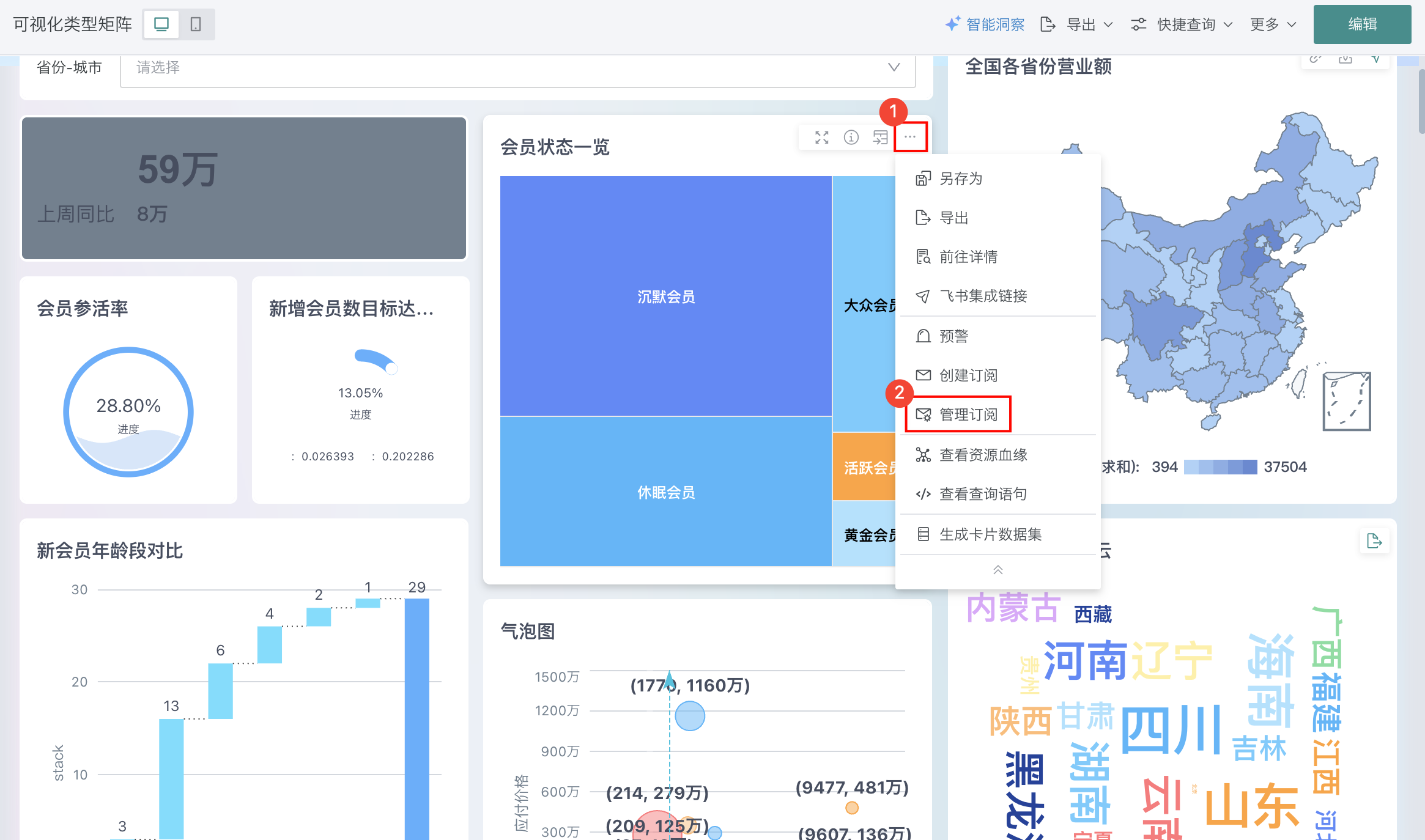1425x840 pixels.
Task: Click 查看资源血缘 menu entry
Action: point(982,455)
